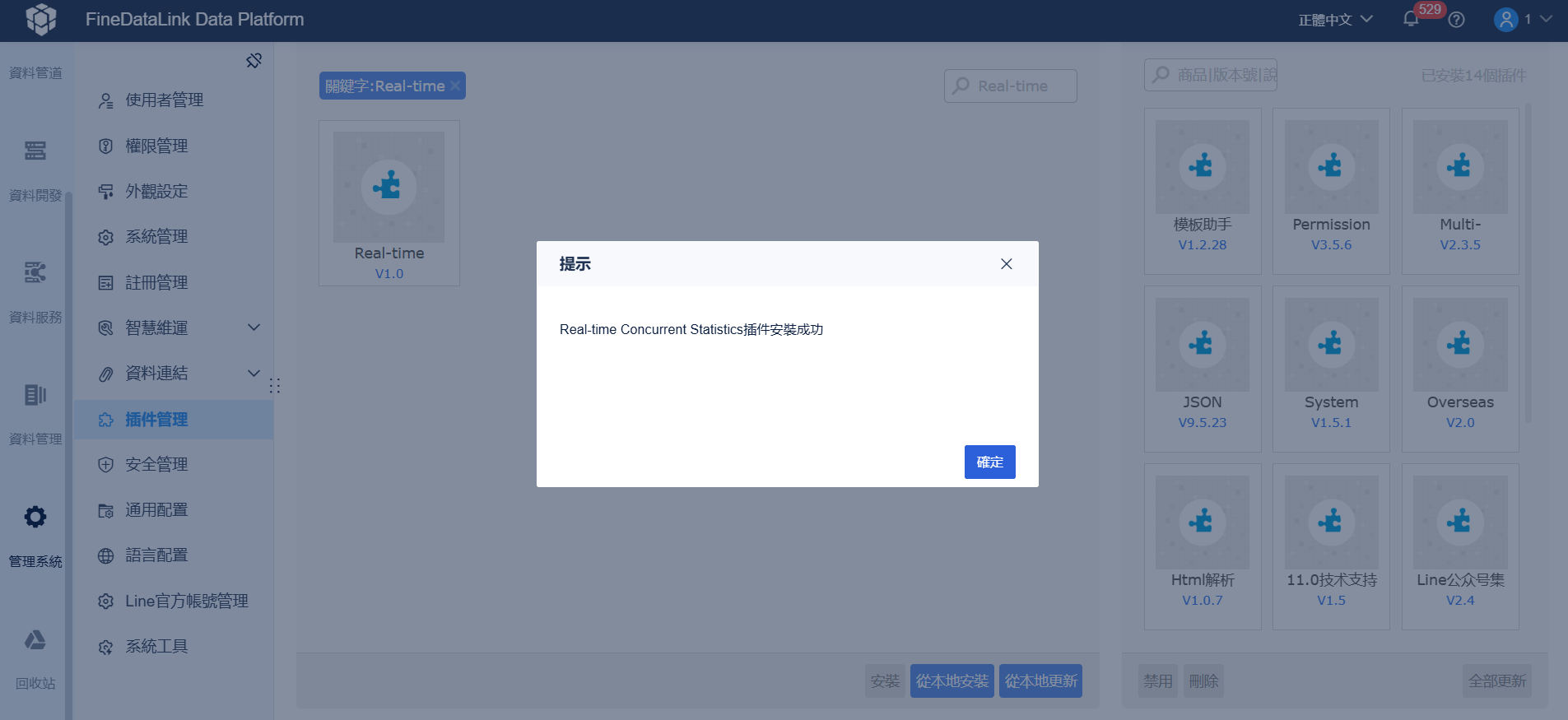The image size is (1568, 720).
Task: Click the V9.5.23 version text
Action: pyautogui.click(x=1203, y=423)
